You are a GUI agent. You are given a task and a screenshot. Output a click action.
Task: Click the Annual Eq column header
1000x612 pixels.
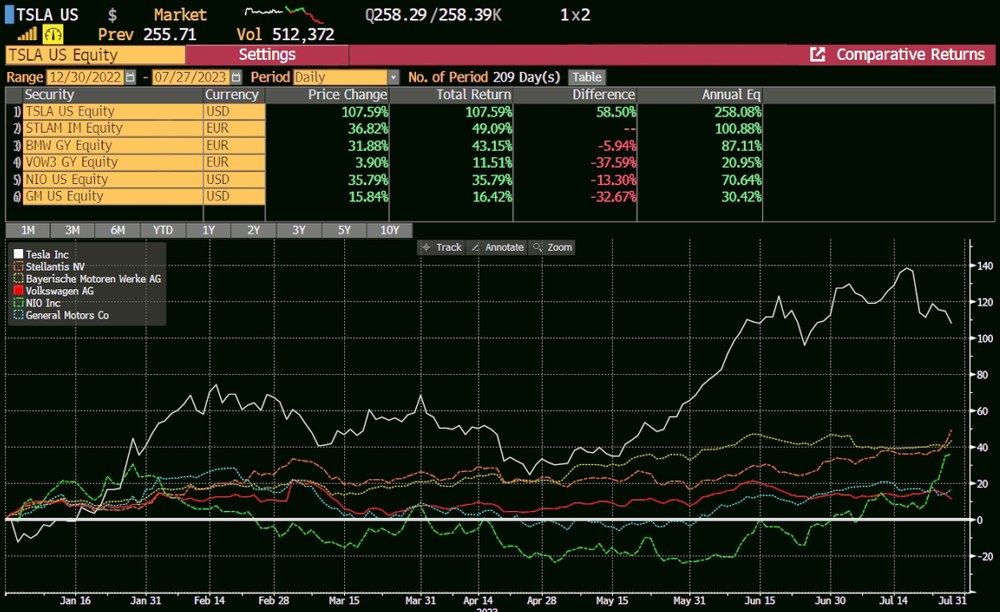pyautogui.click(x=731, y=94)
